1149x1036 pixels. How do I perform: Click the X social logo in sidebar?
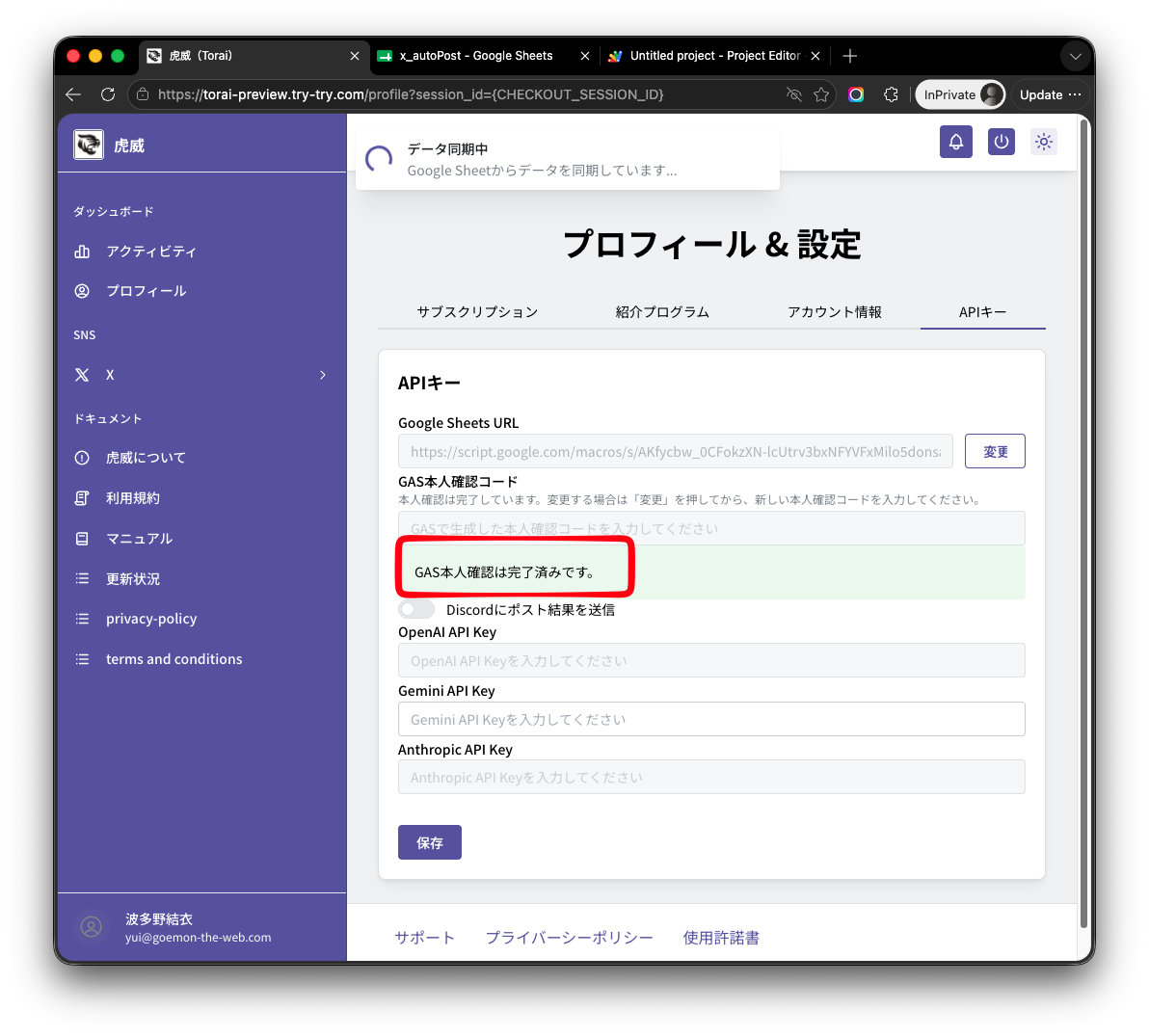[82, 374]
